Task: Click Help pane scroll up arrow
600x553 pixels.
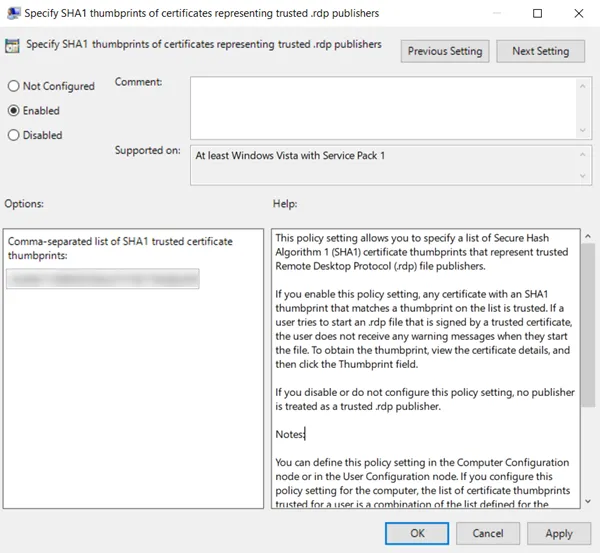Action: coord(588,237)
